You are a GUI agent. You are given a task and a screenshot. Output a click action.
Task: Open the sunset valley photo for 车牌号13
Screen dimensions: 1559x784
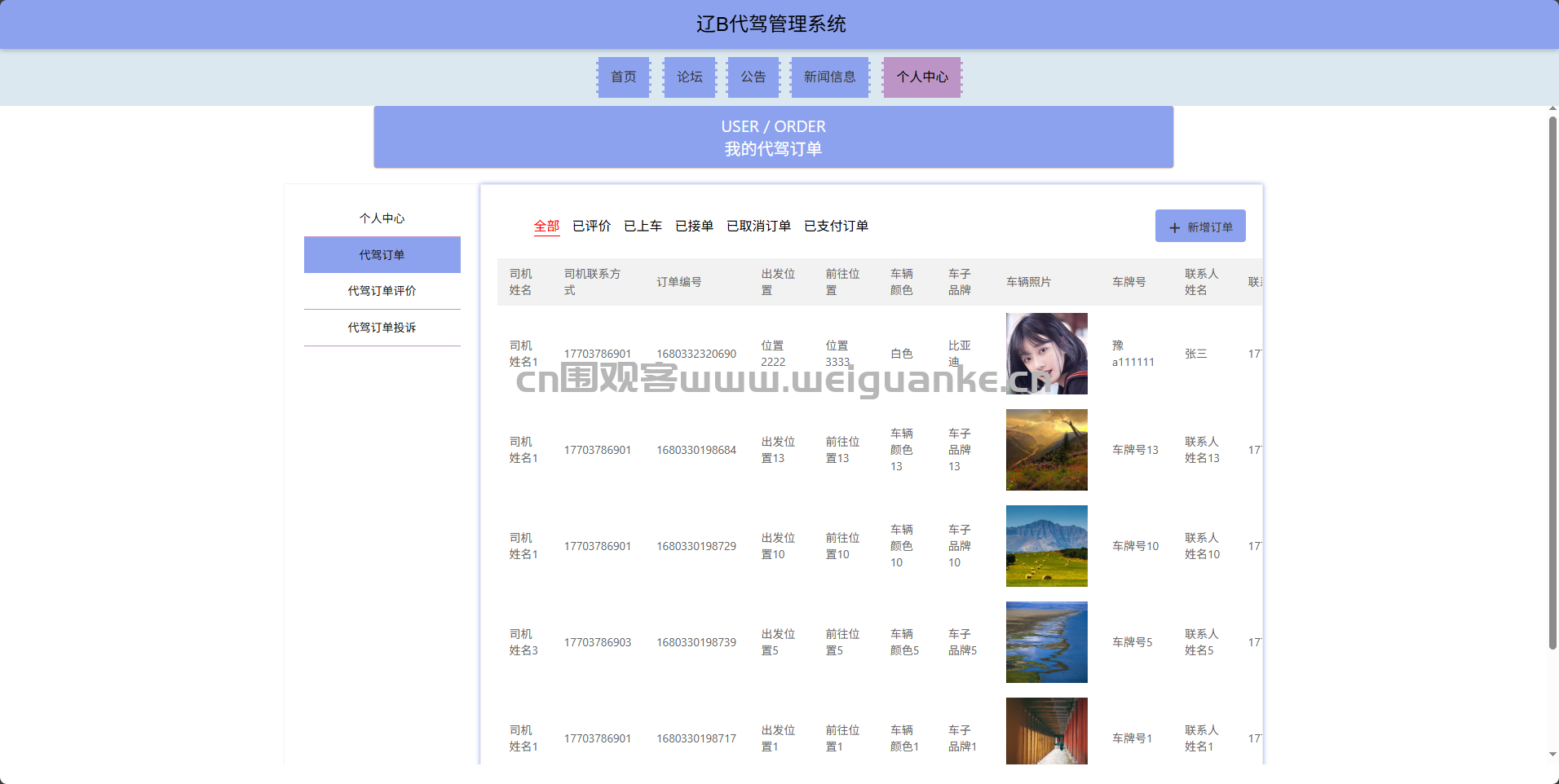(1047, 450)
